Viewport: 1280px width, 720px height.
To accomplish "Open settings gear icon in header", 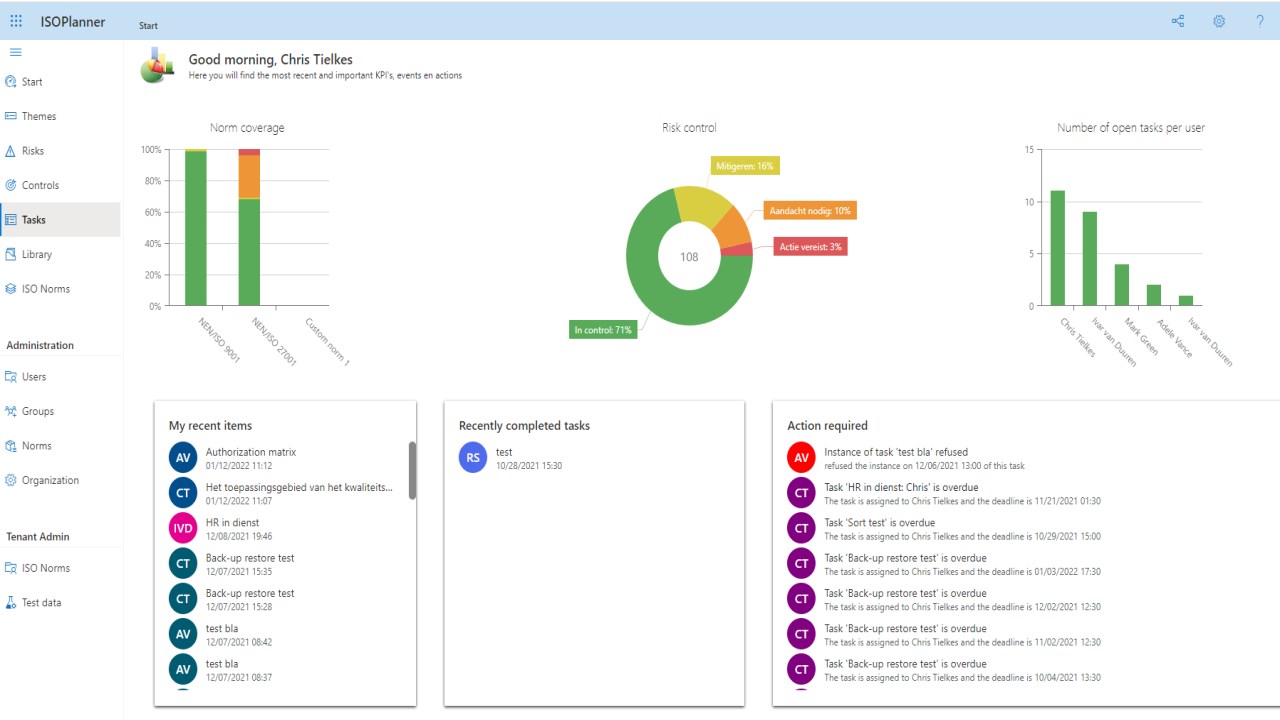I will tap(1219, 21).
